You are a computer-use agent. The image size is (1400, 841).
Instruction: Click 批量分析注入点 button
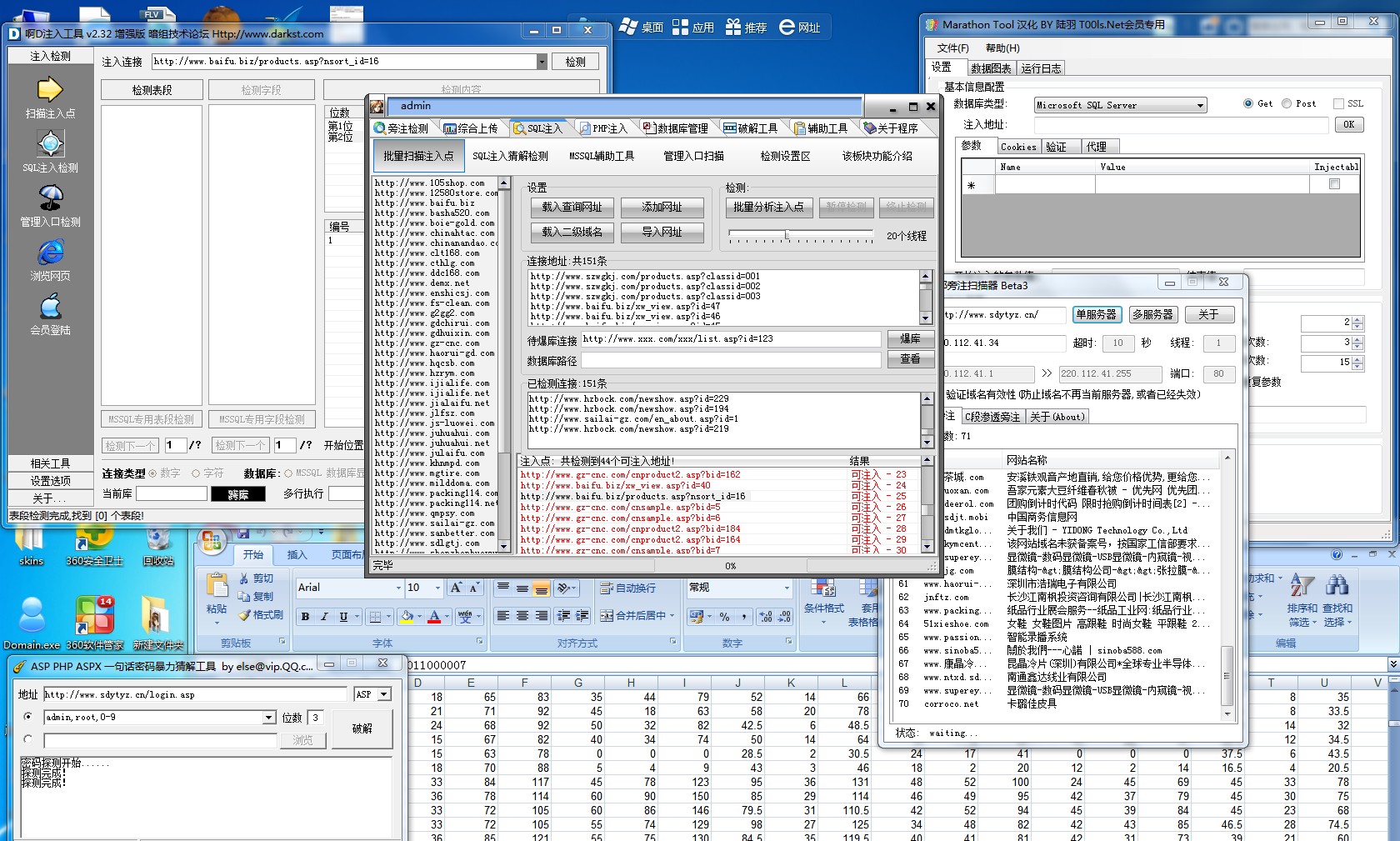768,207
